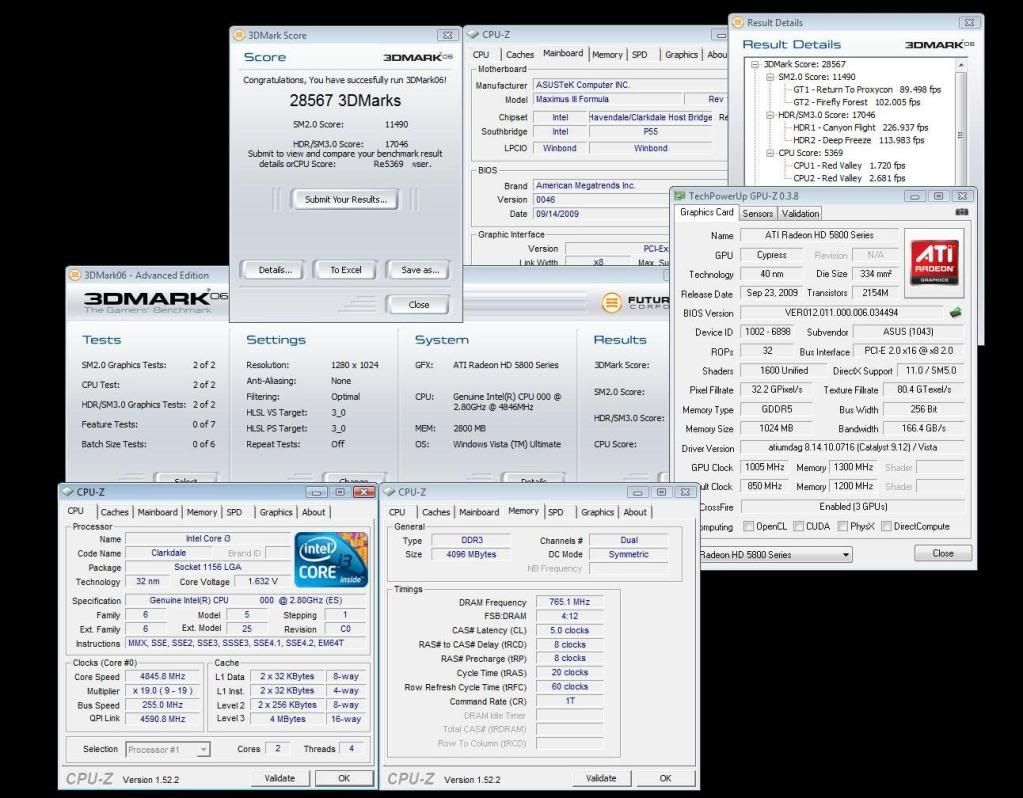1023x798 pixels.
Task: Click the Intel Core i3 logo in CPU-Z
Action: (331, 560)
